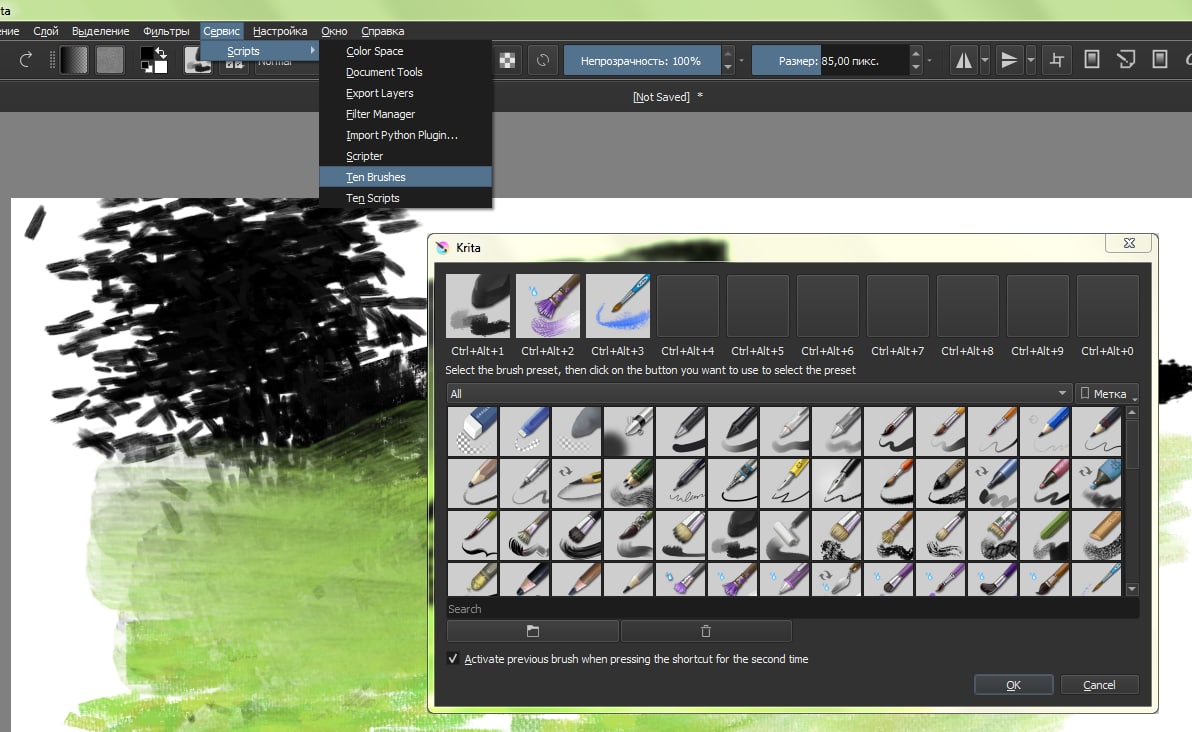Open the Справка menu
The height and width of the screenshot is (732, 1192).
[x=382, y=31]
